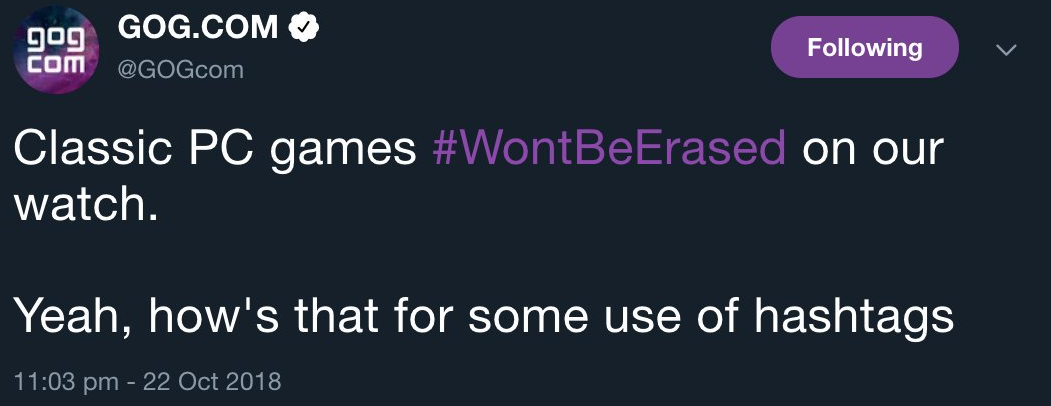
Task: Toggle the Following button
Action: pyautogui.click(x=864, y=47)
